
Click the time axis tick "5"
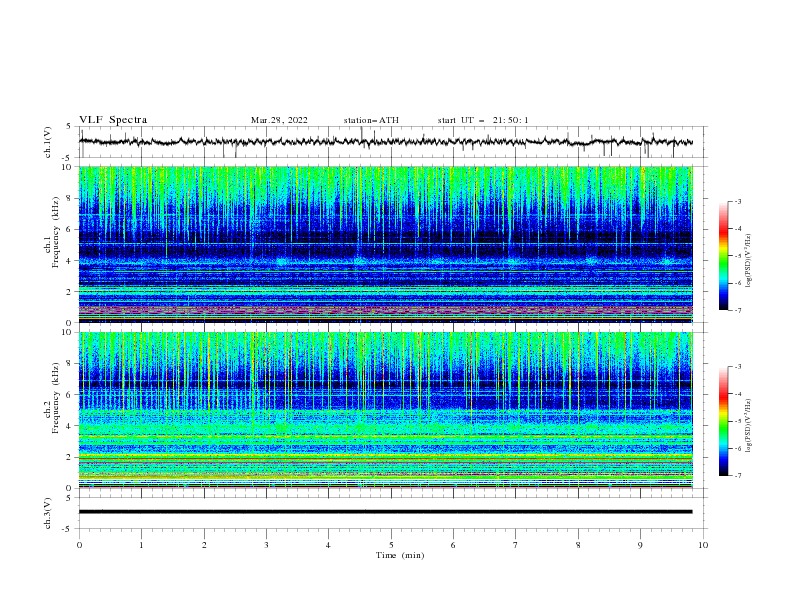coord(391,545)
